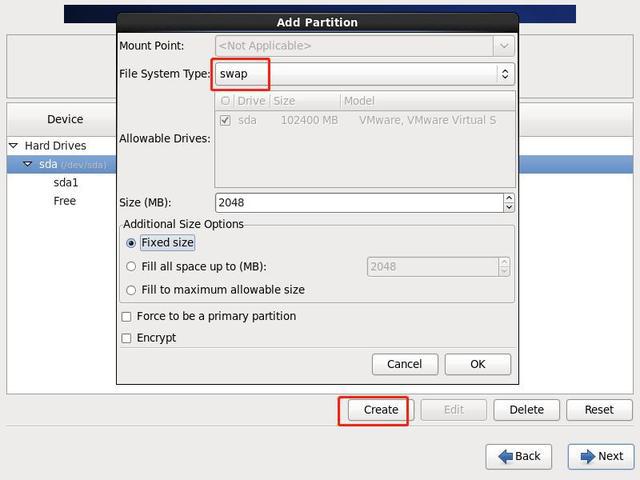Go Back to the previous installer step
The image size is (640, 480).
coord(519,457)
